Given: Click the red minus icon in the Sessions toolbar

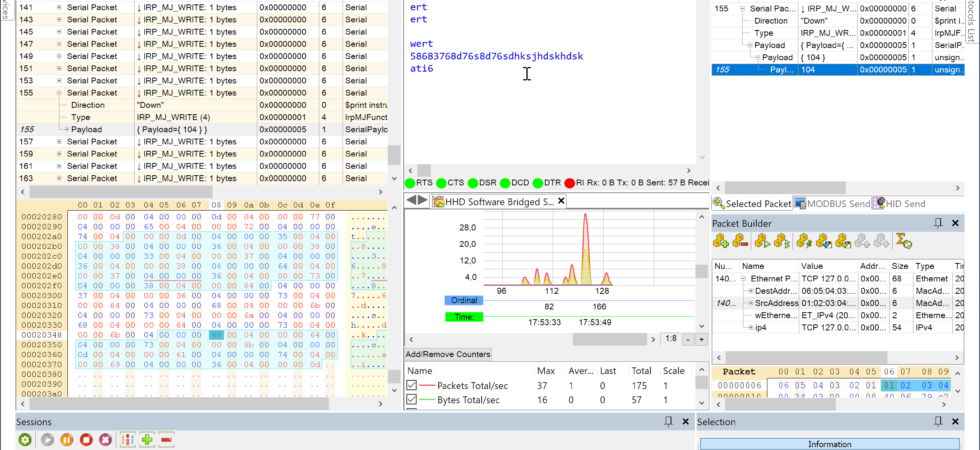Looking at the screenshot, I should 166,440.
